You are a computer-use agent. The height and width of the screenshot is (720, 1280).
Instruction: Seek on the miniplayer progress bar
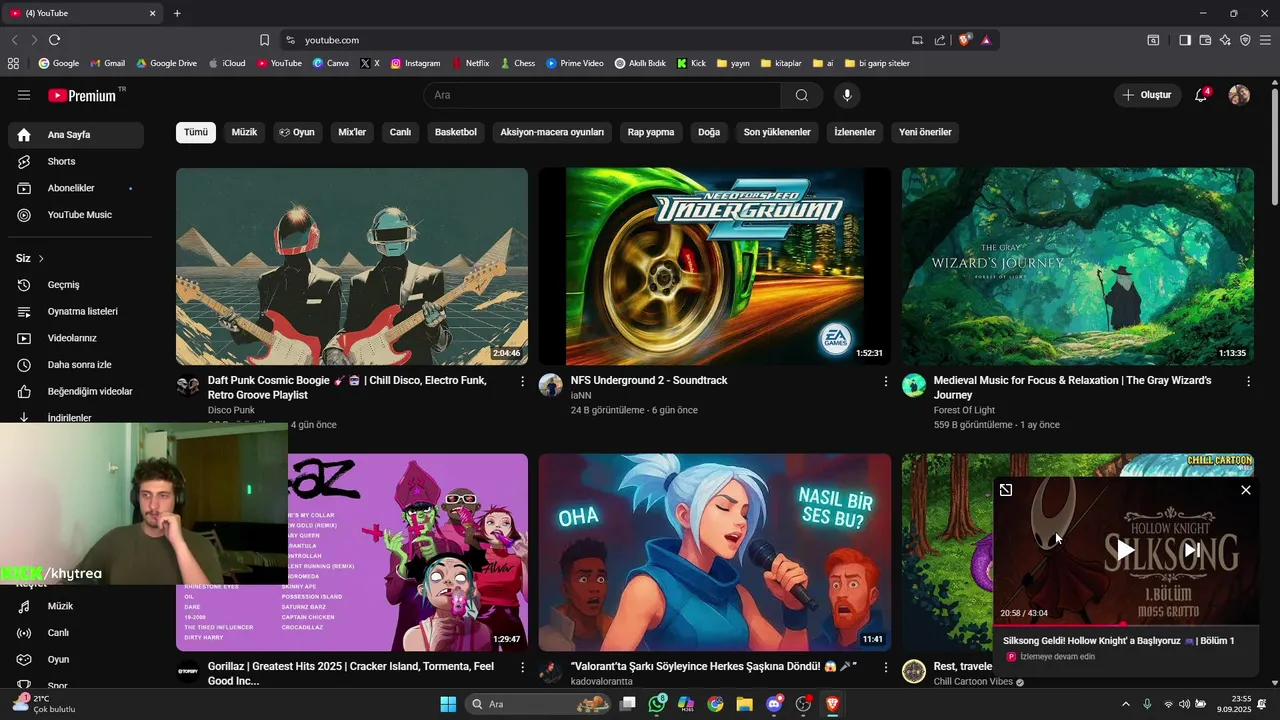[1126, 625]
